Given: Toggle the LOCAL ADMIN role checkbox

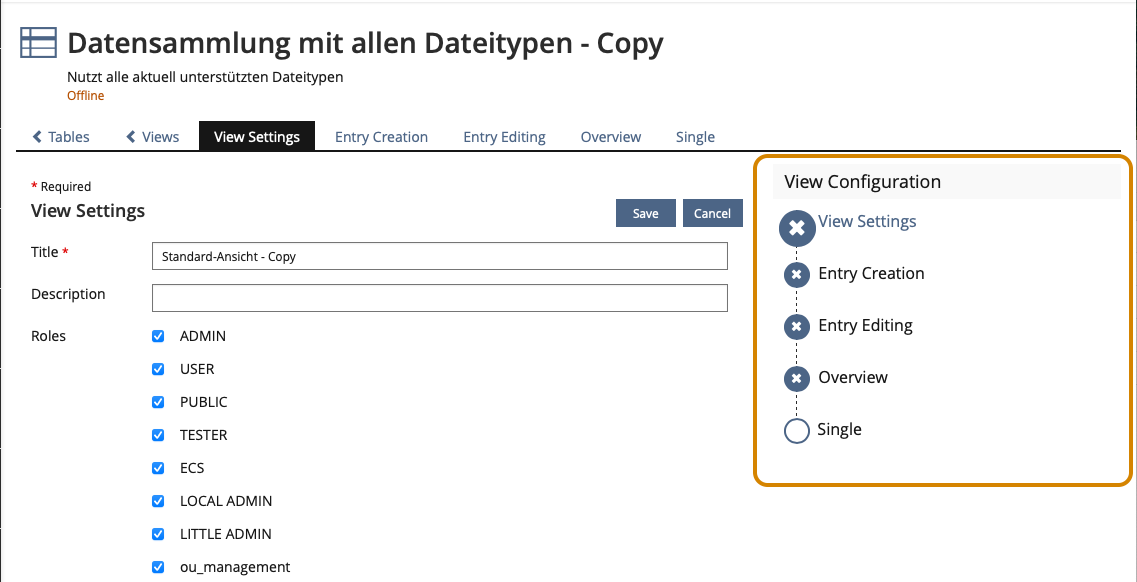Looking at the screenshot, I should 158,501.
